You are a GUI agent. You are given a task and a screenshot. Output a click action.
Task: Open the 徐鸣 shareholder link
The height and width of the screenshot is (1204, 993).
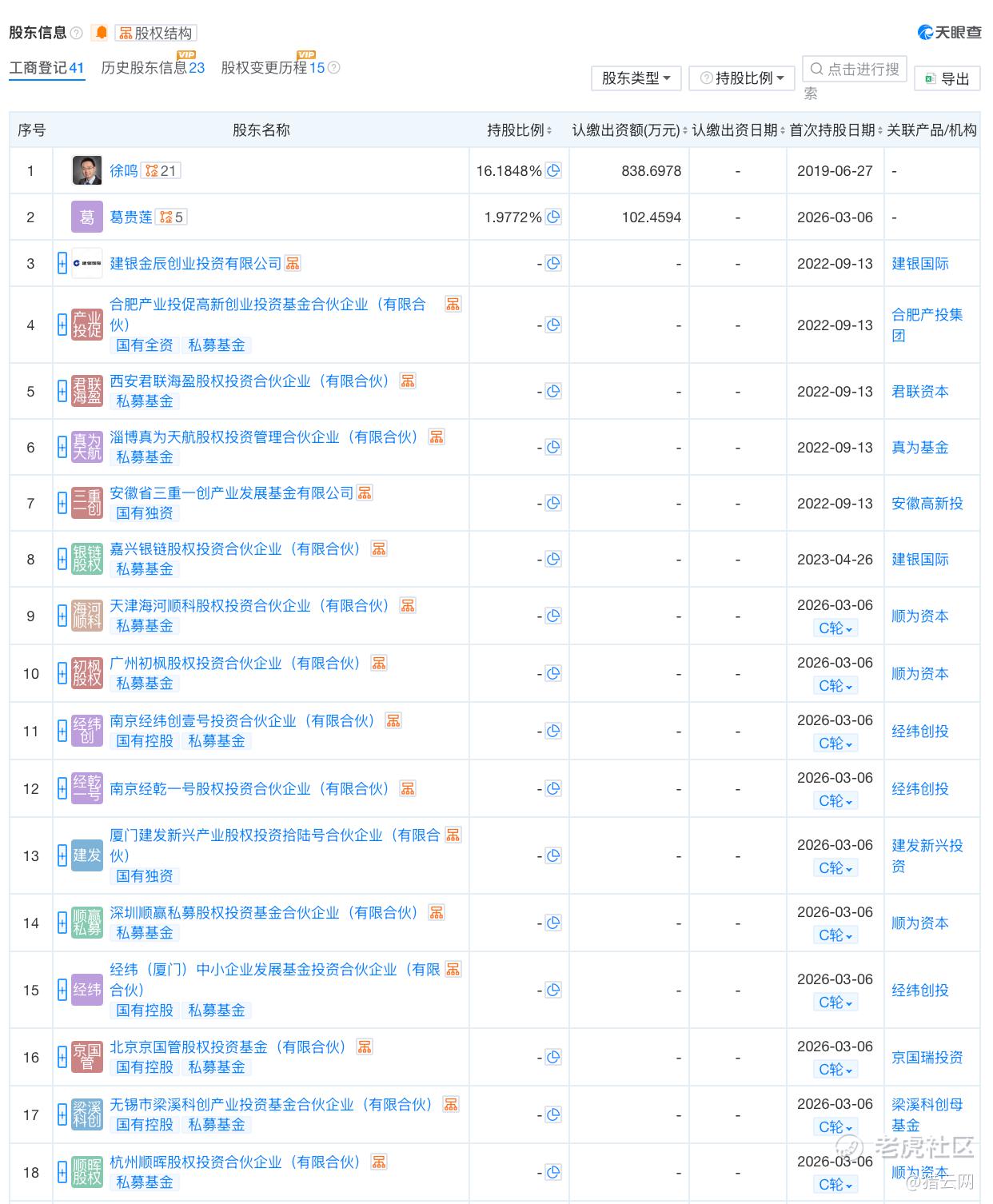pos(124,170)
